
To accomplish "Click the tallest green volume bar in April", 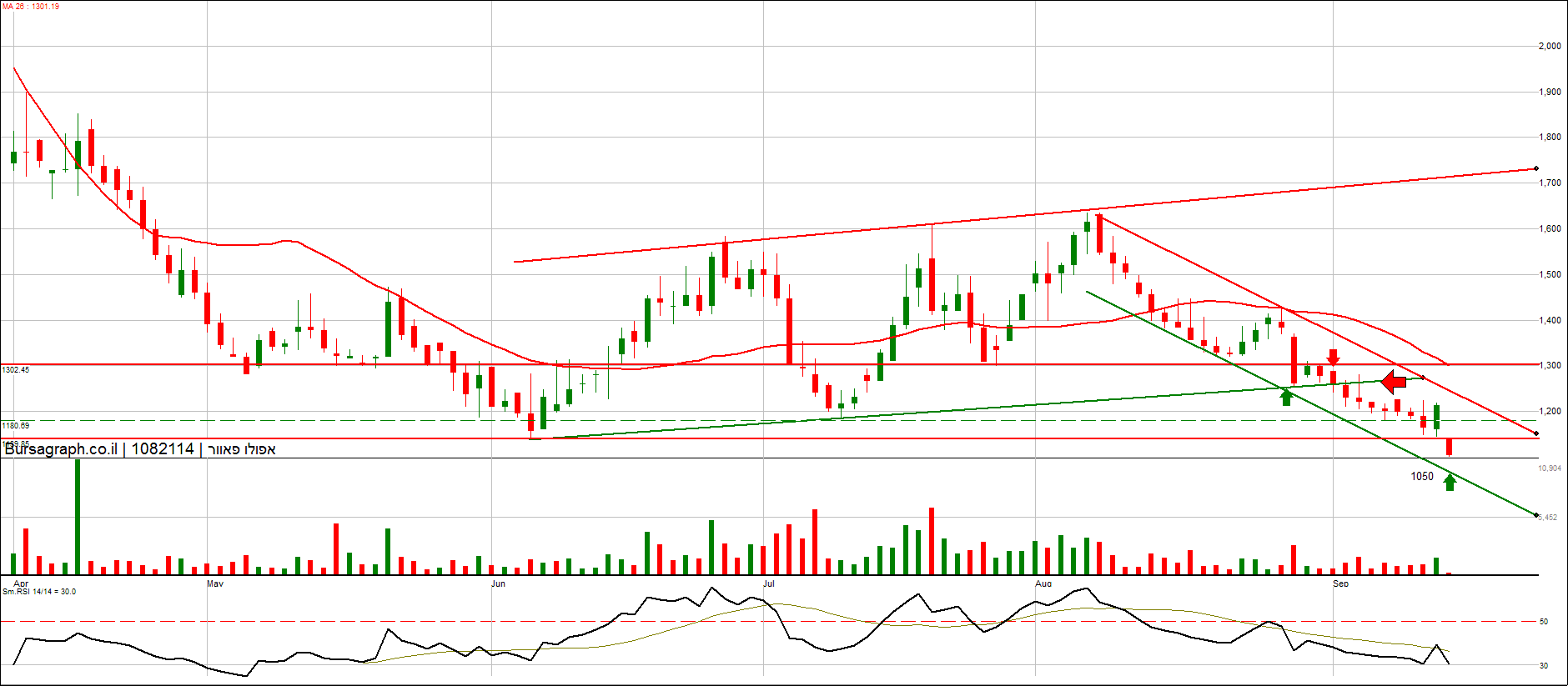I will [x=78, y=517].
